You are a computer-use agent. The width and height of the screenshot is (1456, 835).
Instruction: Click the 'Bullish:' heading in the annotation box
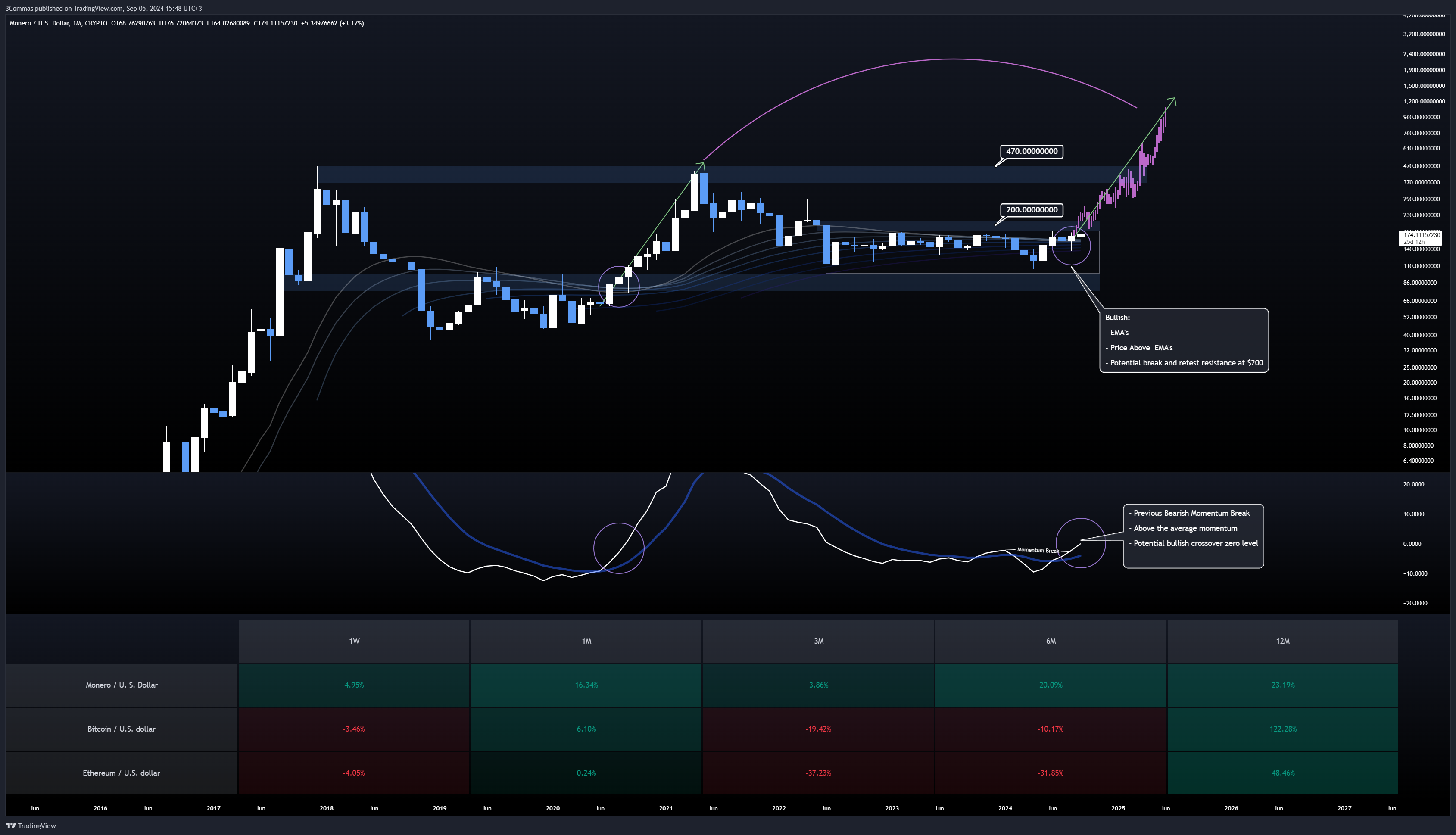[x=1117, y=318]
